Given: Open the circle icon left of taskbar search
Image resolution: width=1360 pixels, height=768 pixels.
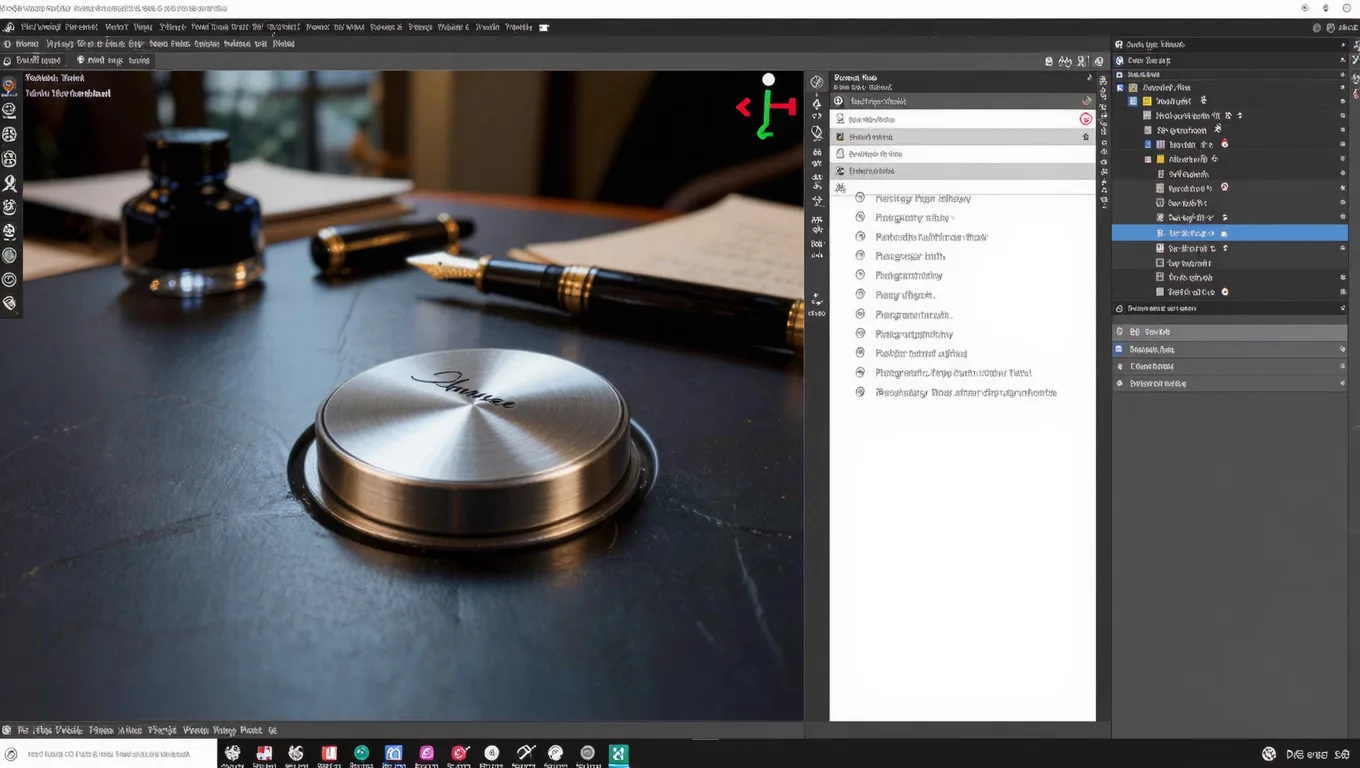Looking at the screenshot, I should coord(10,754).
